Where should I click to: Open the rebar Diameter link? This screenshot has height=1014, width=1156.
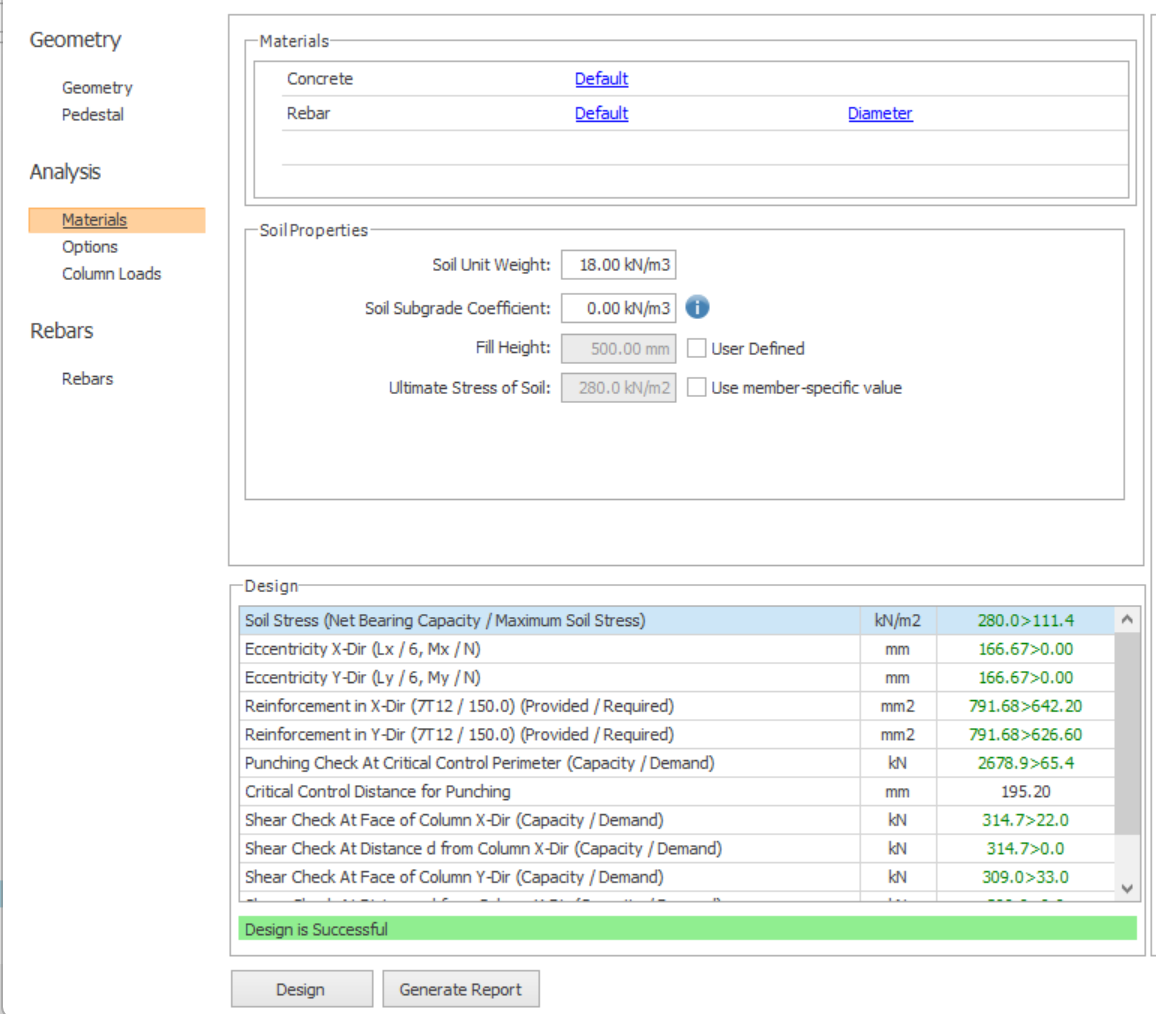tap(880, 114)
